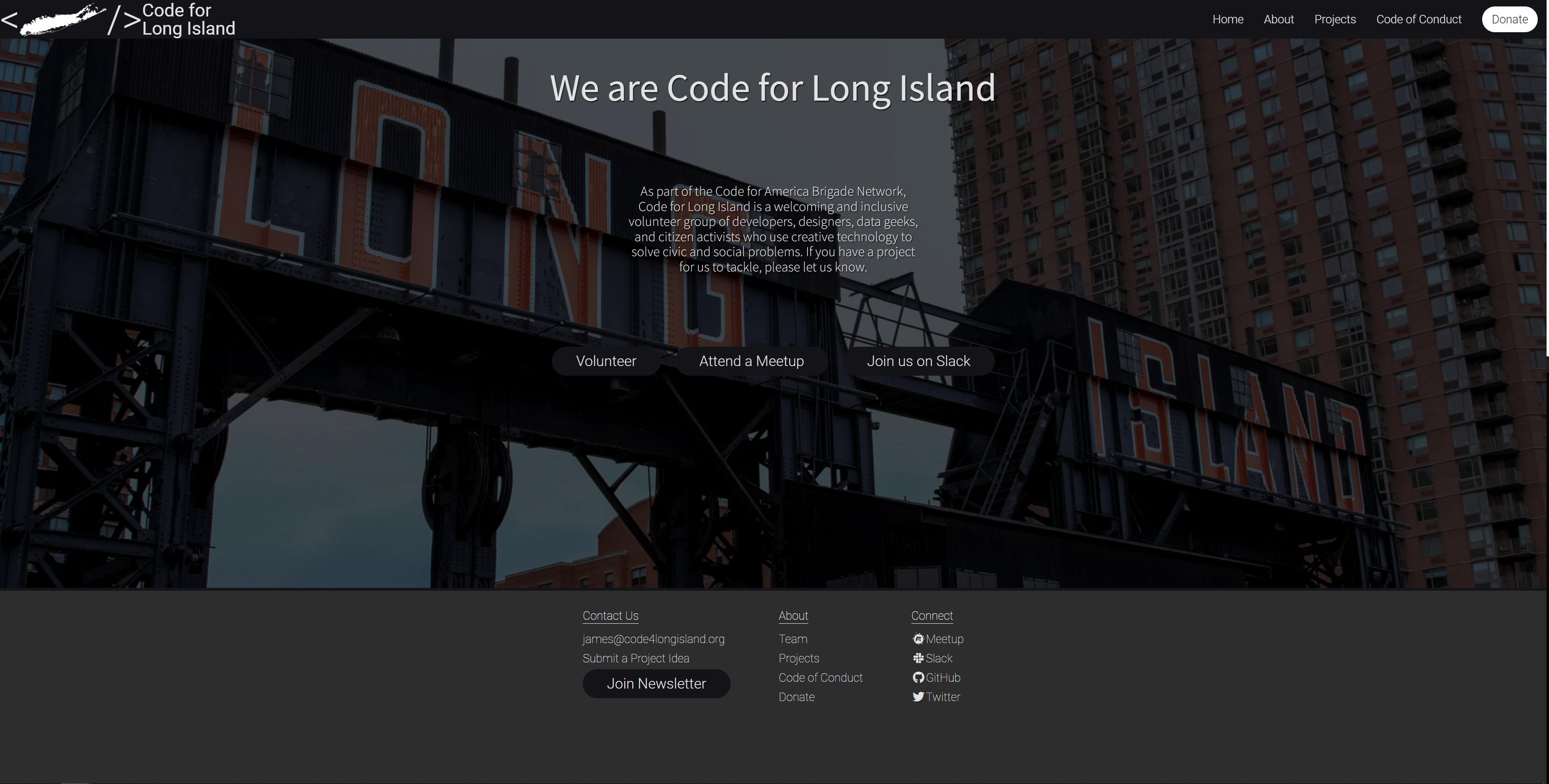Image resolution: width=1549 pixels, height=784 pixels.
Task: Go to Projects in the top navigation
Action: tap(1335, 19)
